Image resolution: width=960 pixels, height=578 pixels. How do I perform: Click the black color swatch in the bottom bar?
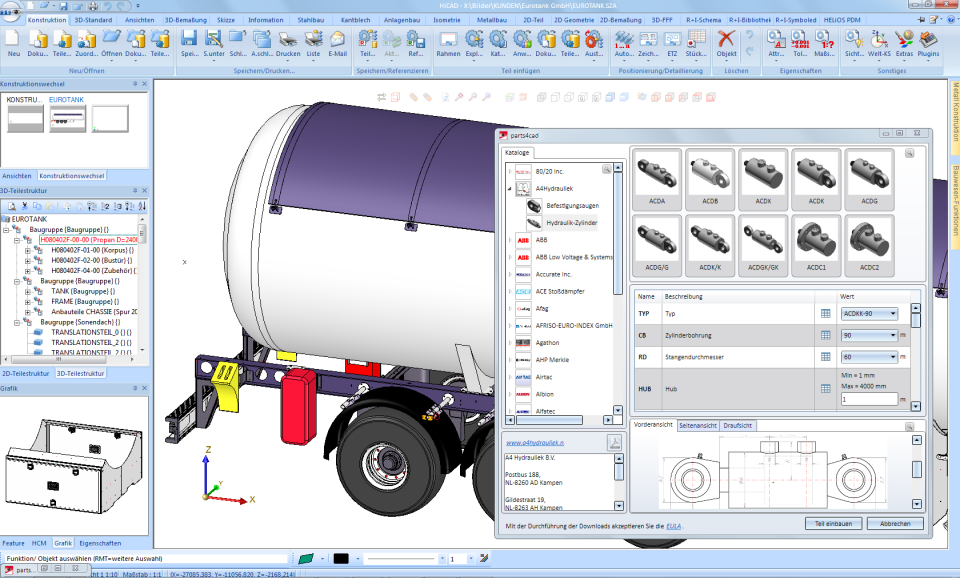click(x=341, y=559)
